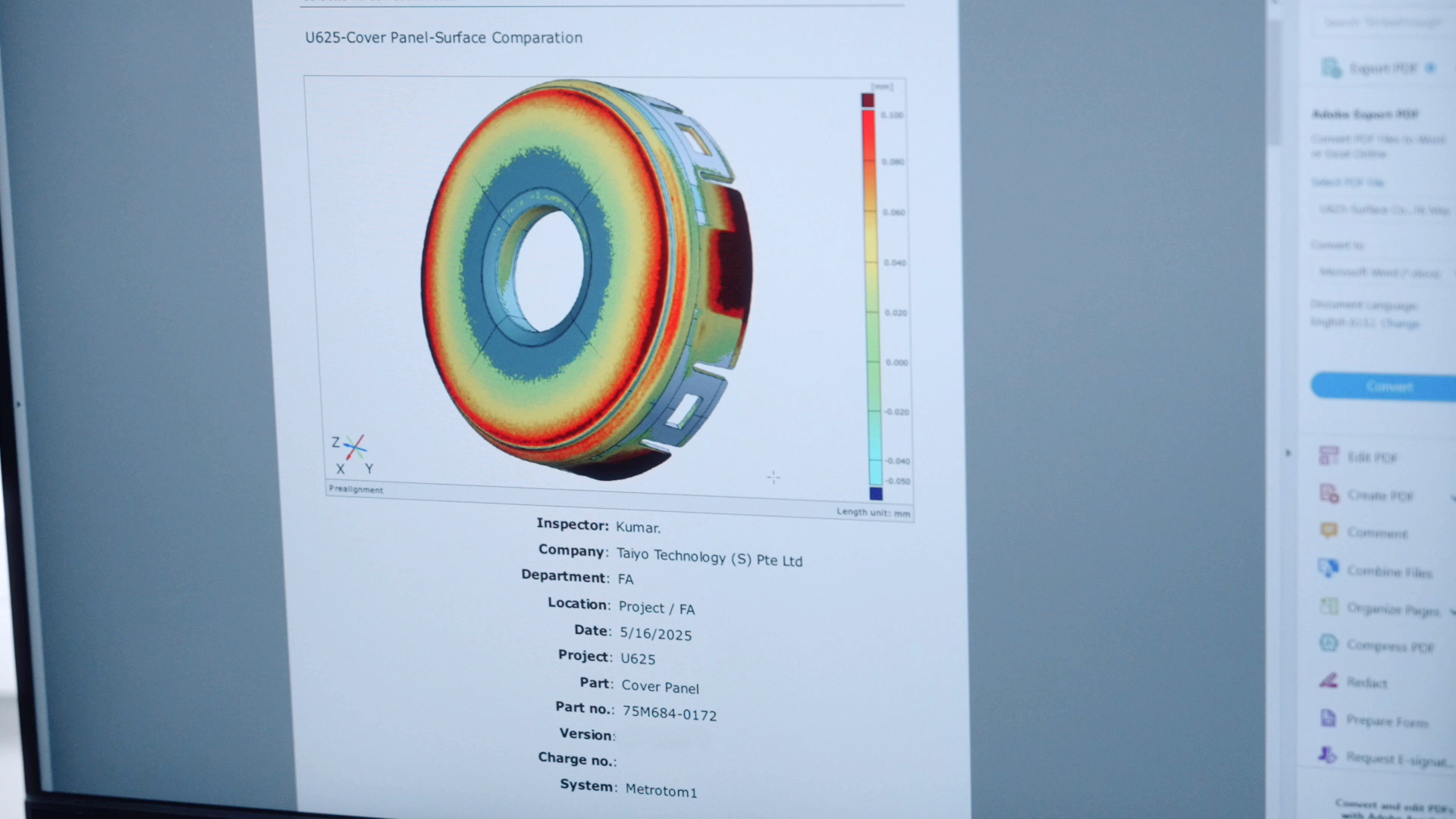Click the document vertical scrollbar
This screenshot has height=819, width=1456.
pos(1275,83)
